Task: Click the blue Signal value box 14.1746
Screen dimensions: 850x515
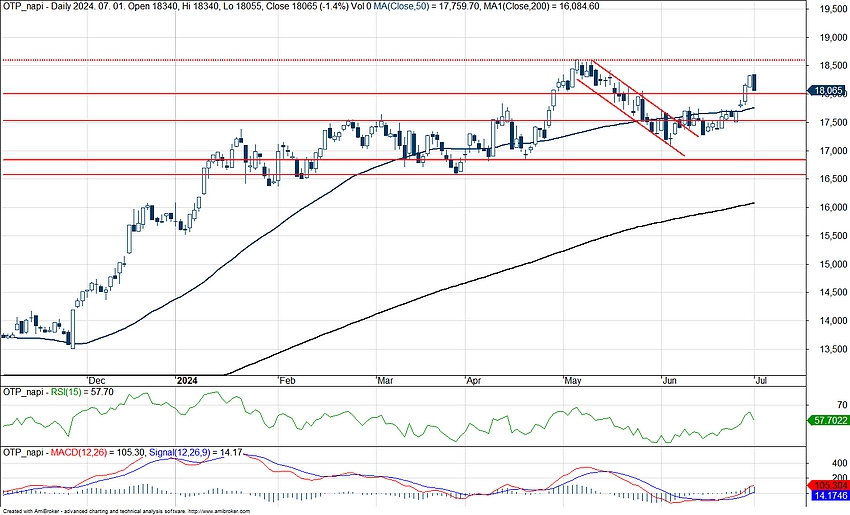Action: pyautogui.click(x=828, y=495)
